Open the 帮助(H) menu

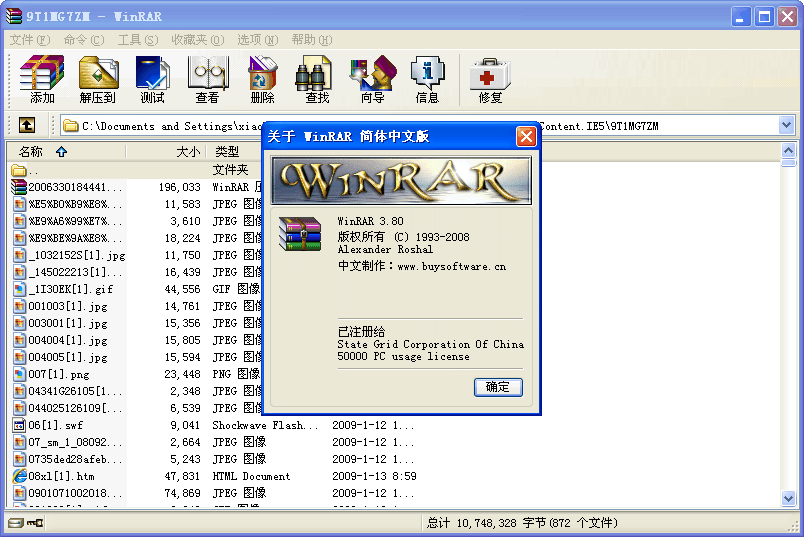click(310, 39)
